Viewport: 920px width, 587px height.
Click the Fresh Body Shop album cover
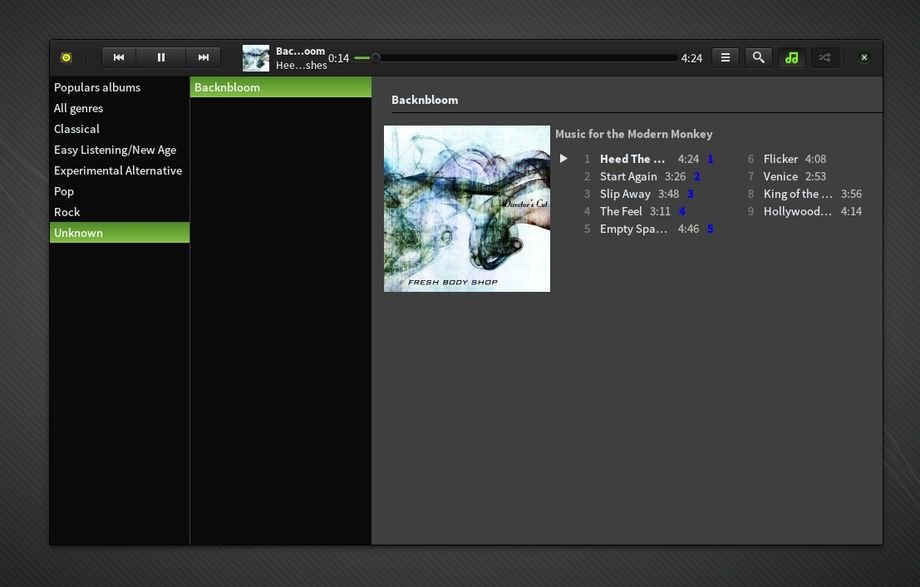pos(467,209)
